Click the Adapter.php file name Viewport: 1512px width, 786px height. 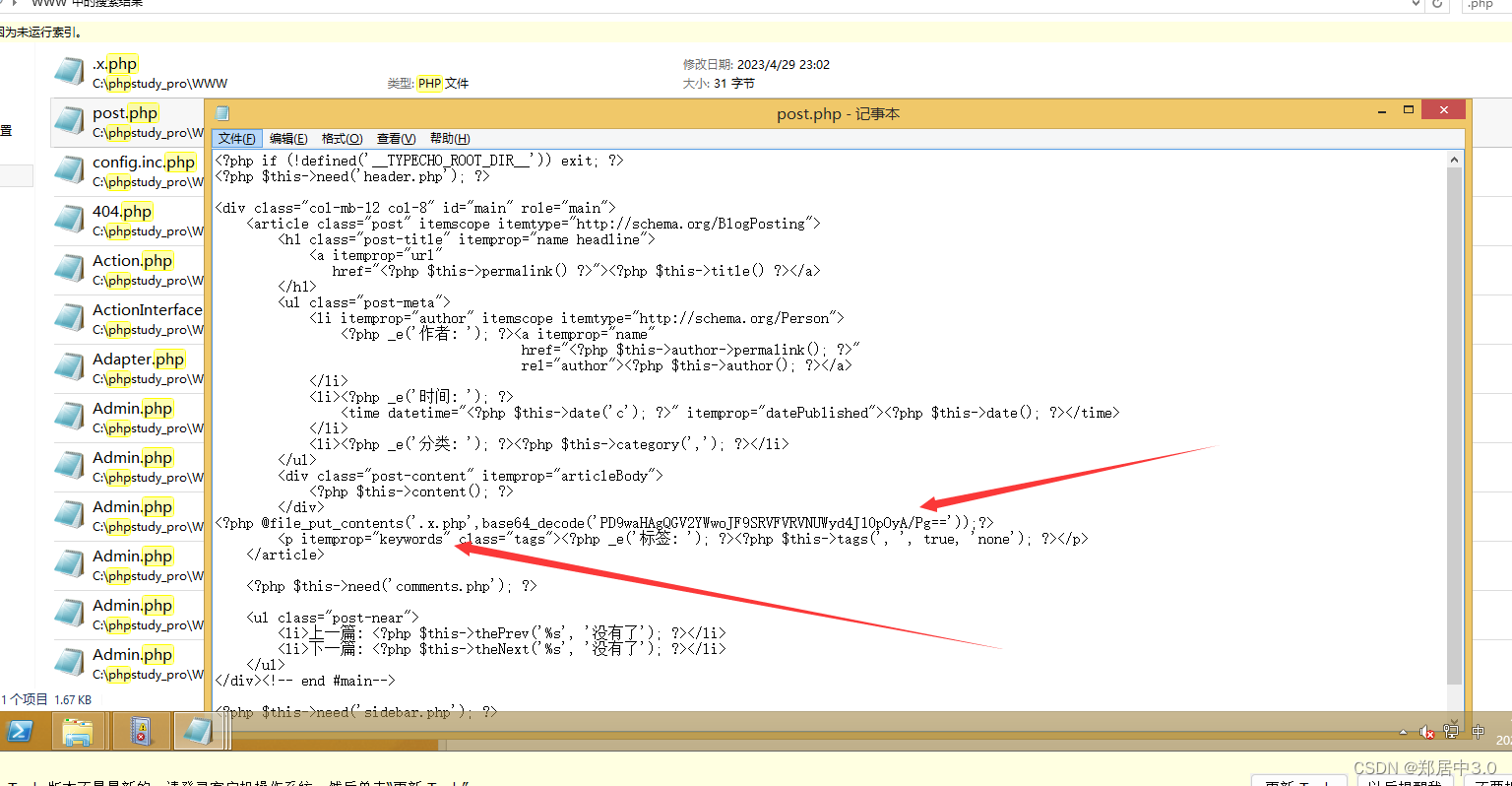pos(139,360)
